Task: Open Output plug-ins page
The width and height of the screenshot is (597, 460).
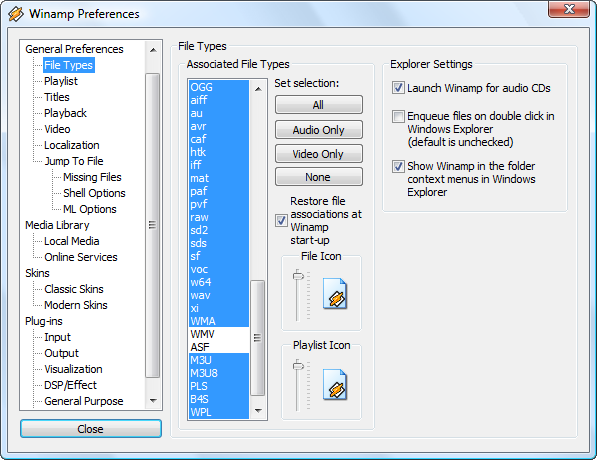Action: [61, 353]
